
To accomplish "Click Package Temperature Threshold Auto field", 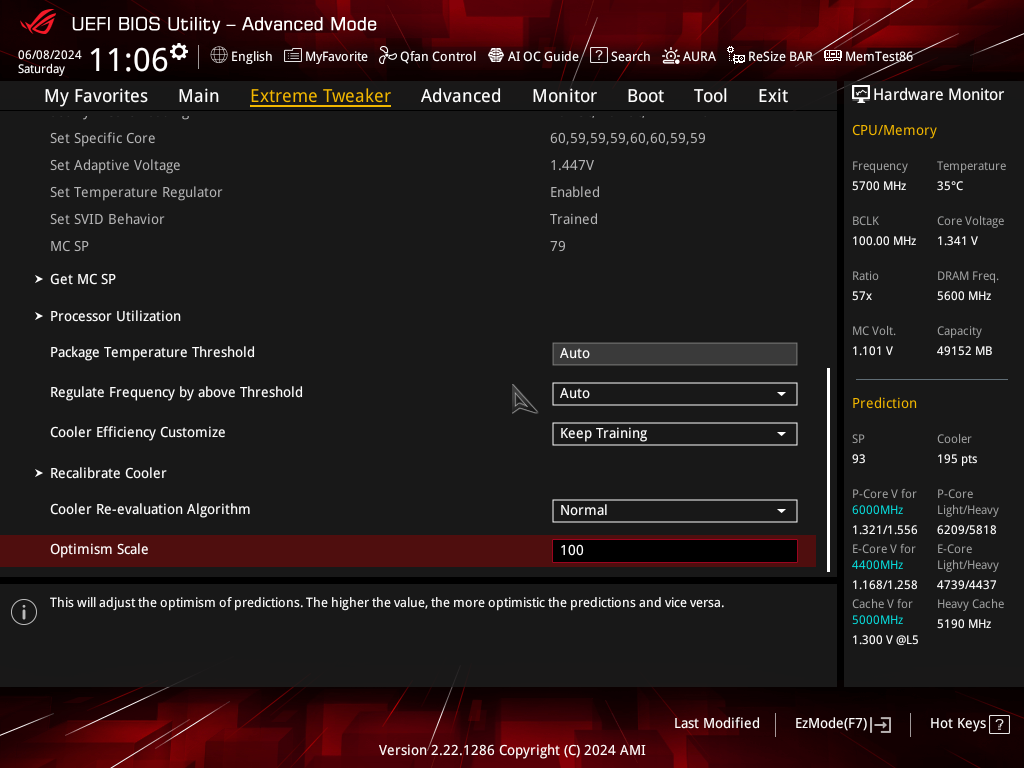I will point(675,354).
